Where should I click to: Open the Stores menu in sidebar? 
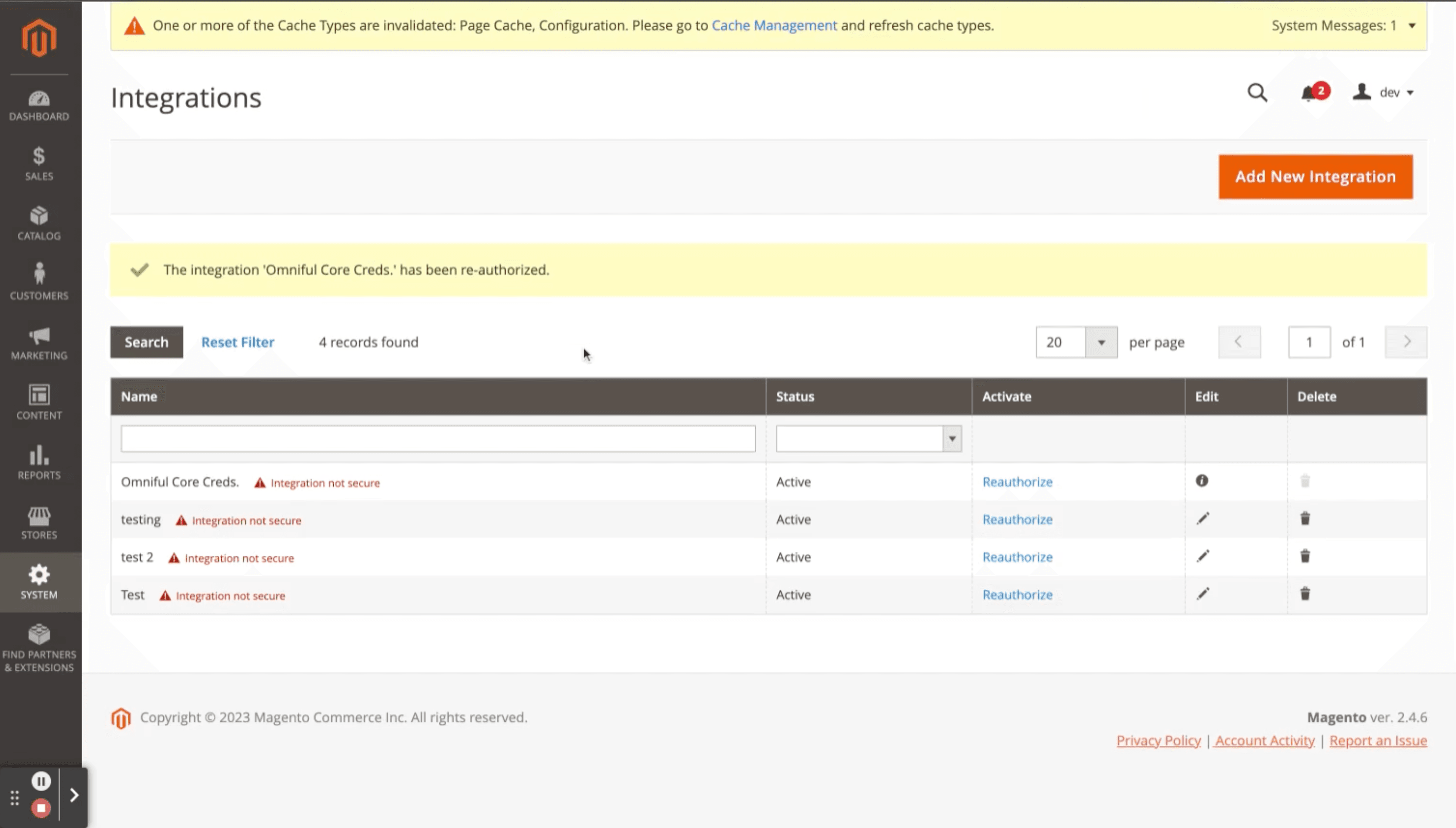click(x=39, y=522)
